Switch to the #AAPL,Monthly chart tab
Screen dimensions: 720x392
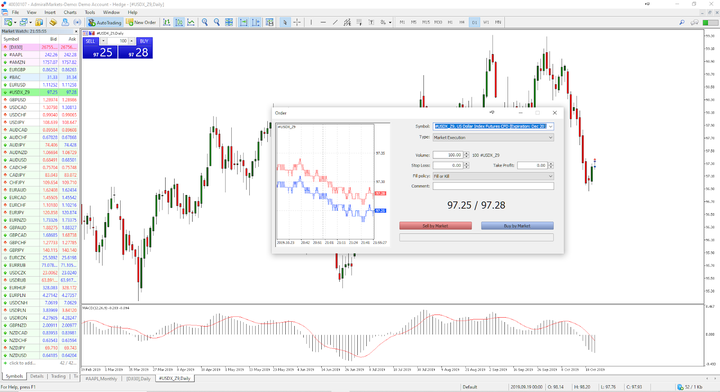101,379
